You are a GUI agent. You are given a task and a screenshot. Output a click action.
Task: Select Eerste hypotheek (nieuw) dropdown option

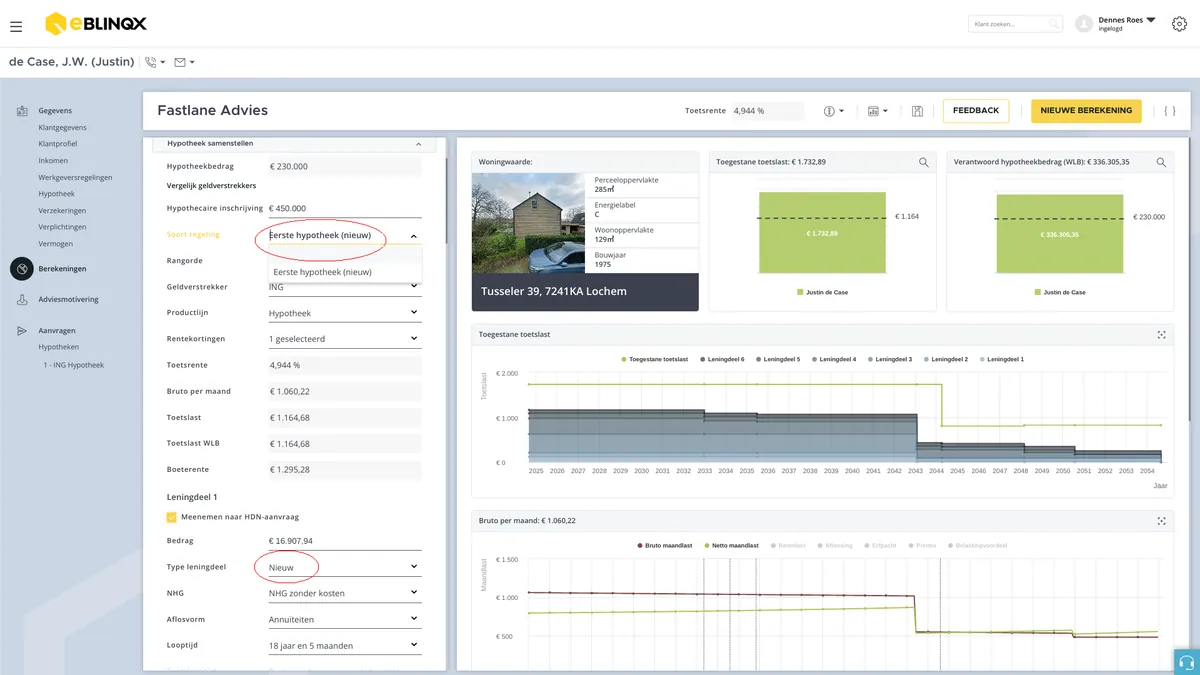coord(346,272)
